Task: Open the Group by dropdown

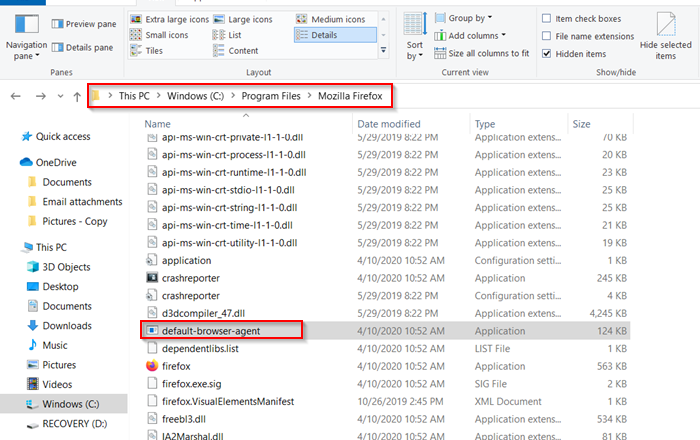Action: (463, 18)
